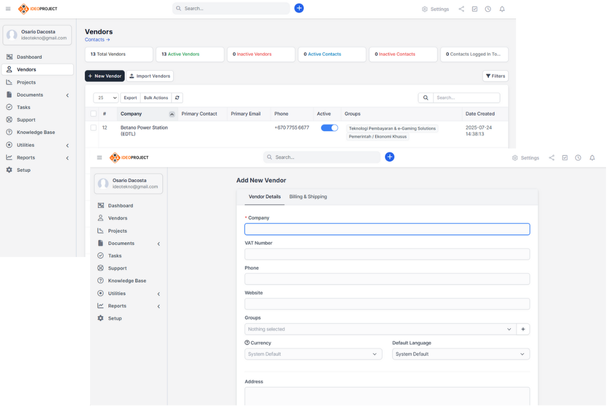Click the Import Vendors button
Viewport: 607px width, 406px height.
pyautogui.click(x=150, y=76)
